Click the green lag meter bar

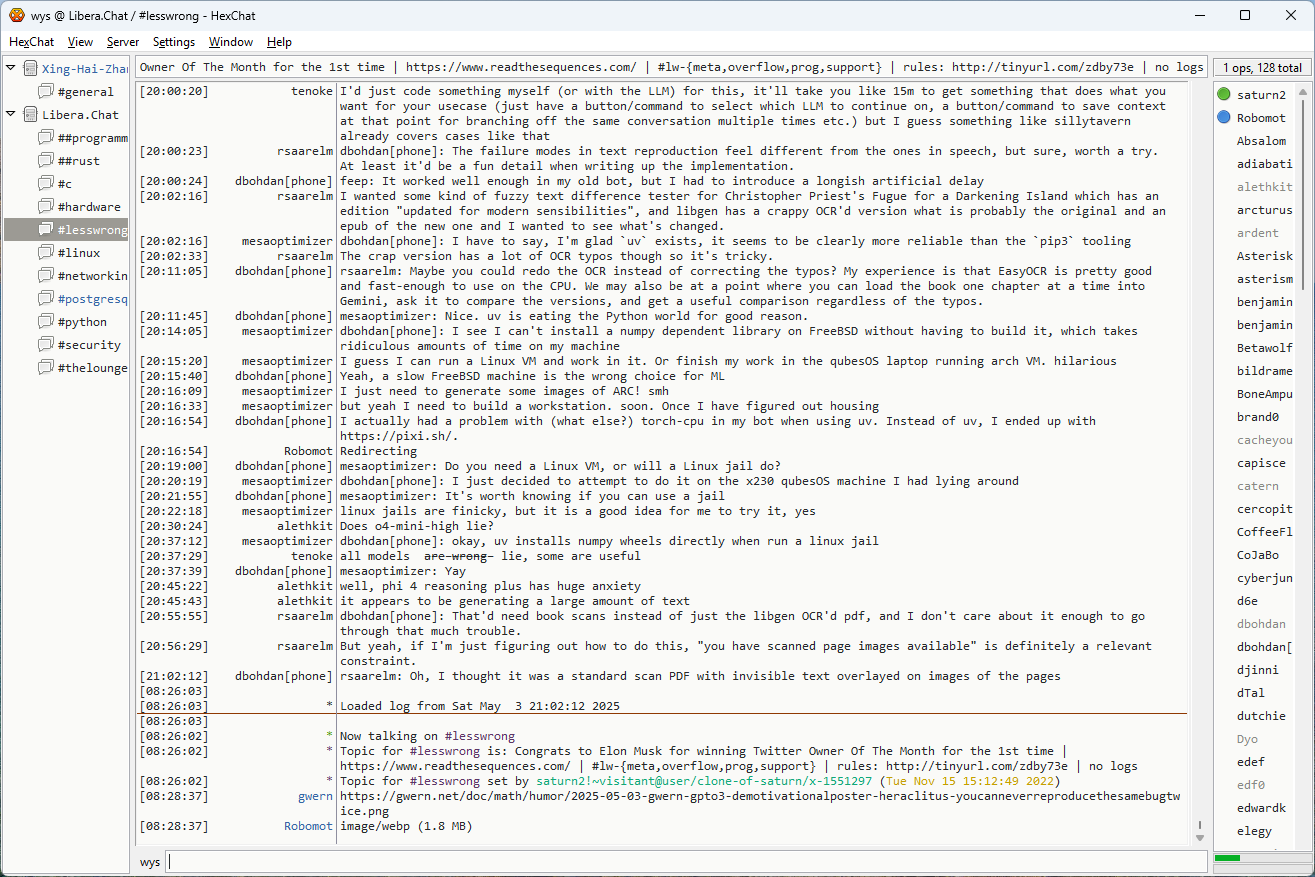(x=1227, y=858)
